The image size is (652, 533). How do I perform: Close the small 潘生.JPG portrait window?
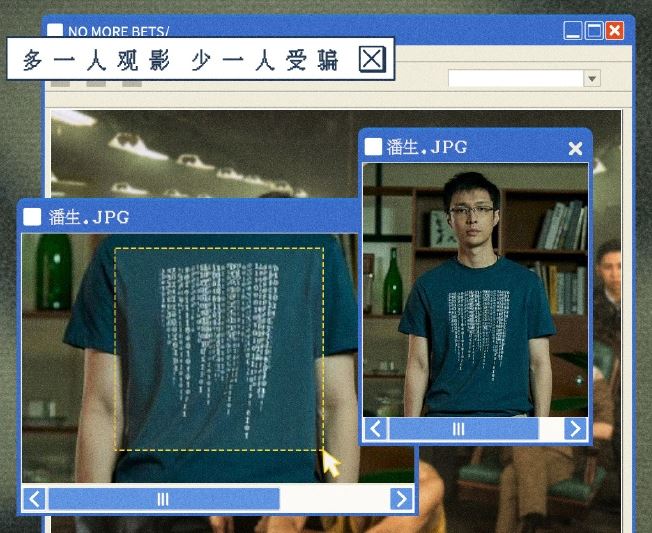click(575, 148)
